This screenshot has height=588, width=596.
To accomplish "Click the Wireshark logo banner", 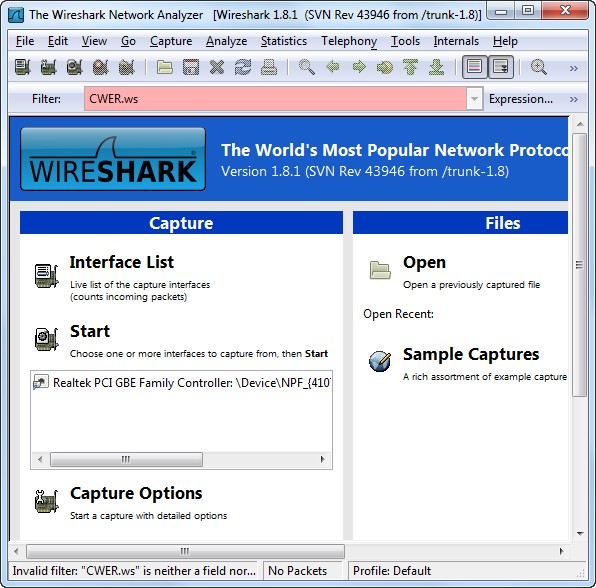I will (x=113, y=159).
